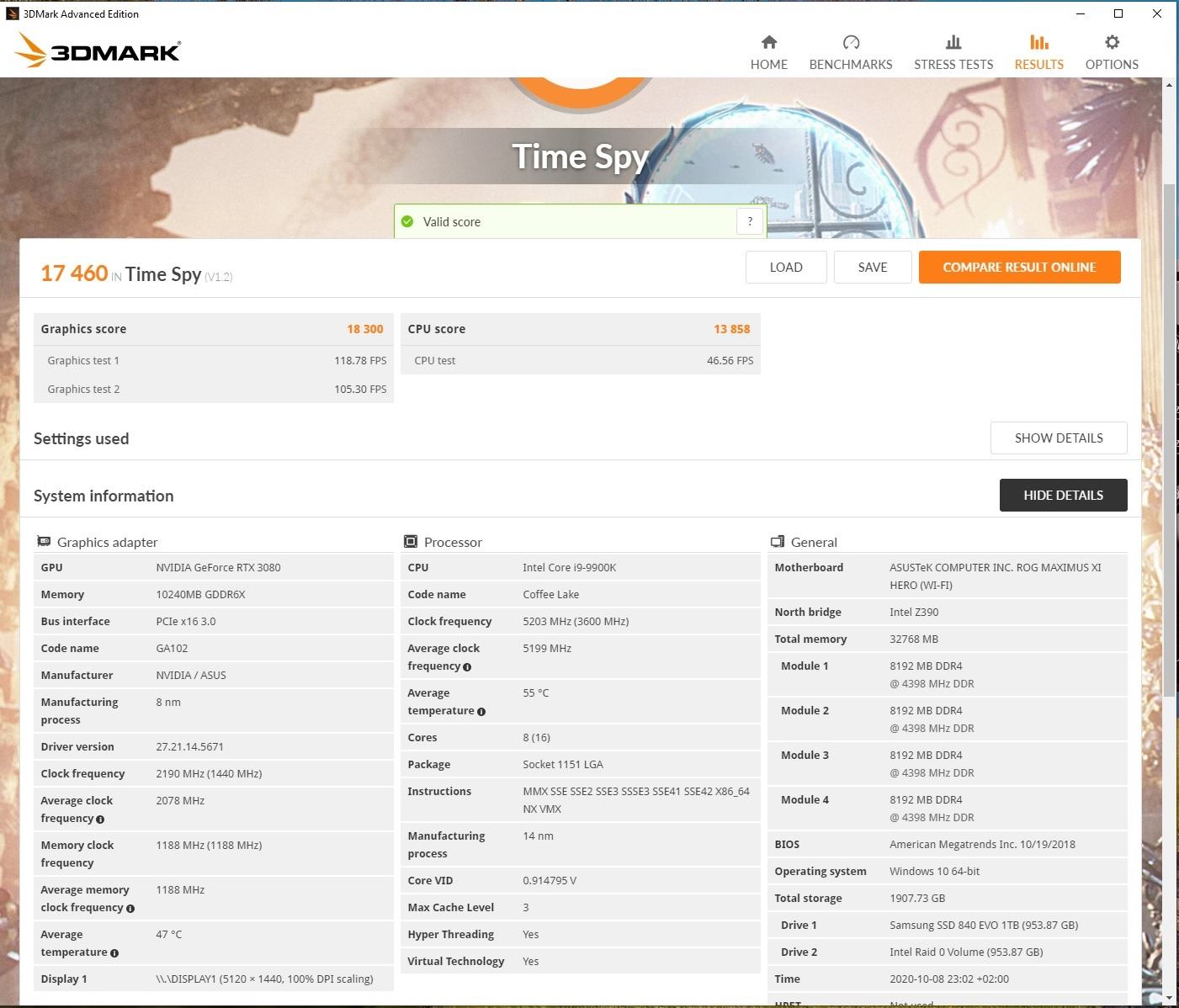Viewport: 1179px width, 1008px height.
Task: Click the 3DMark window title bar icon
Action: pyautogui.click(x=13, y=13)
